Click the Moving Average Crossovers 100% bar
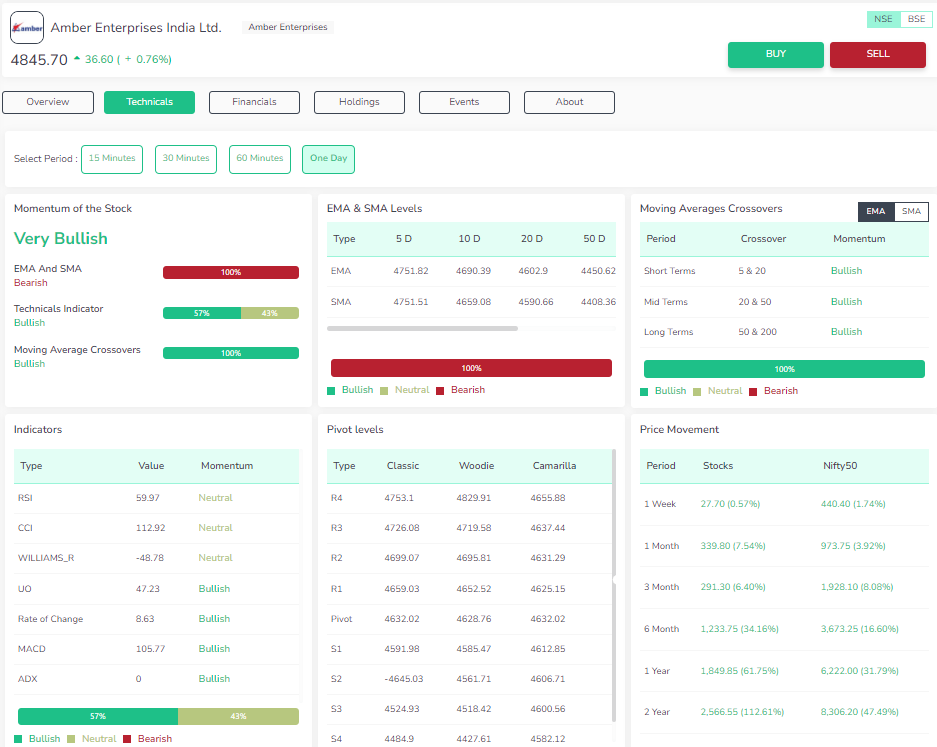Image resolution: width=937 pixels, height=747 pixels. pyautogui.click(x=231, y=353)
